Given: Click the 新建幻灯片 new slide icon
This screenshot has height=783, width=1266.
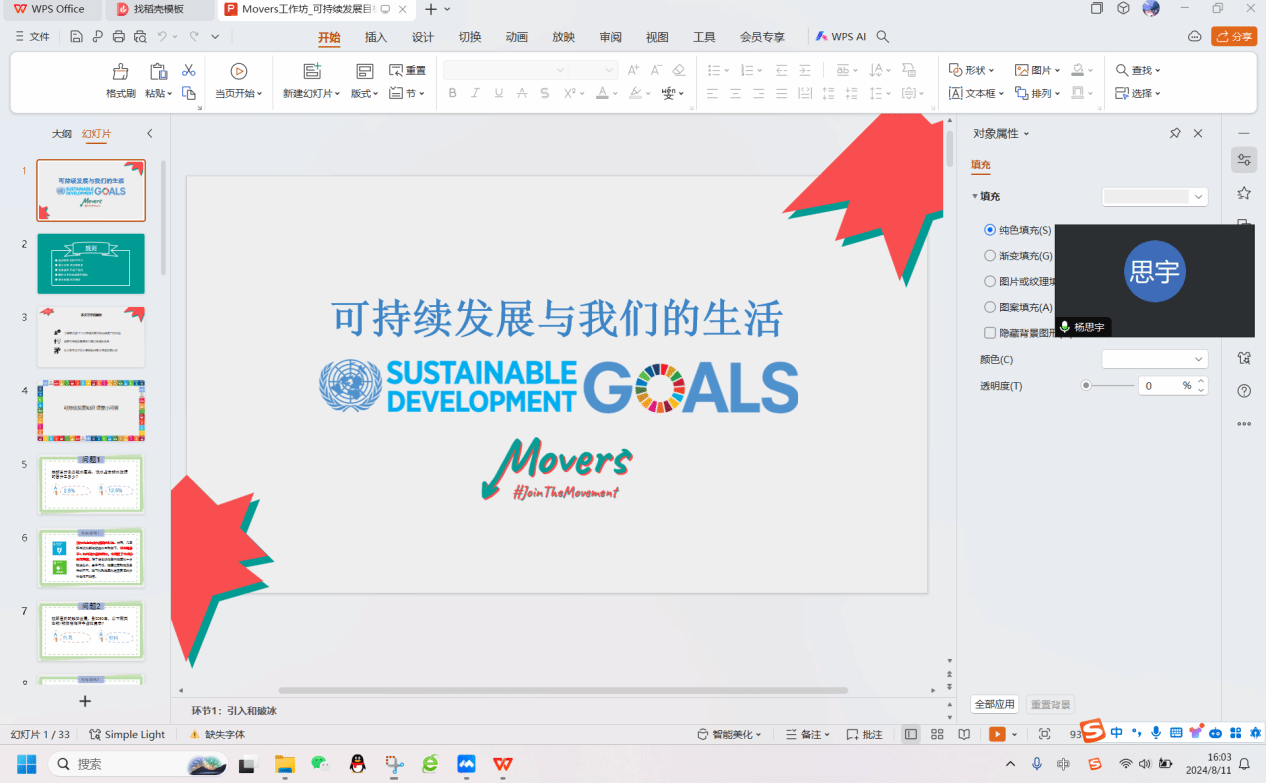Looking at the screenshot, I should point(312,71).
